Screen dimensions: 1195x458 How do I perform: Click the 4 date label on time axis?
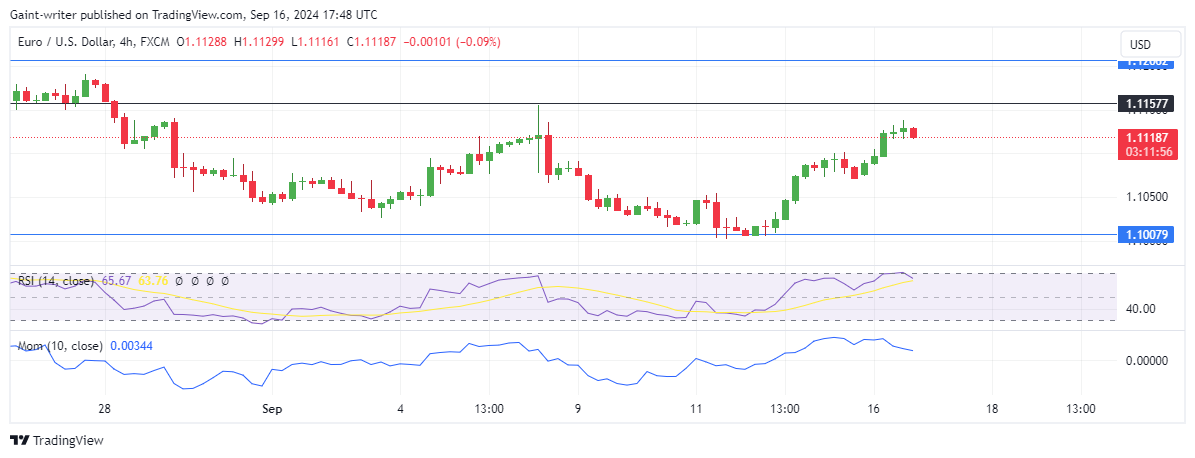[400, 408]
